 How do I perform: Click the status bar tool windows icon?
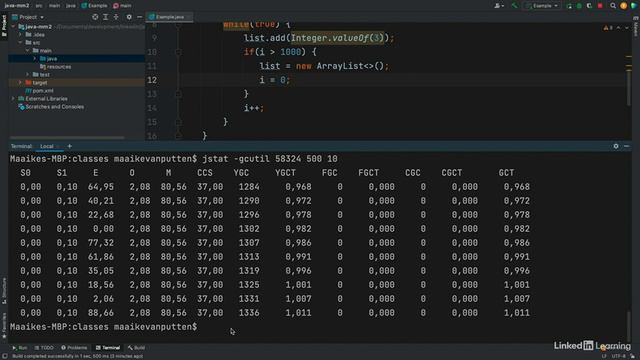4,356
